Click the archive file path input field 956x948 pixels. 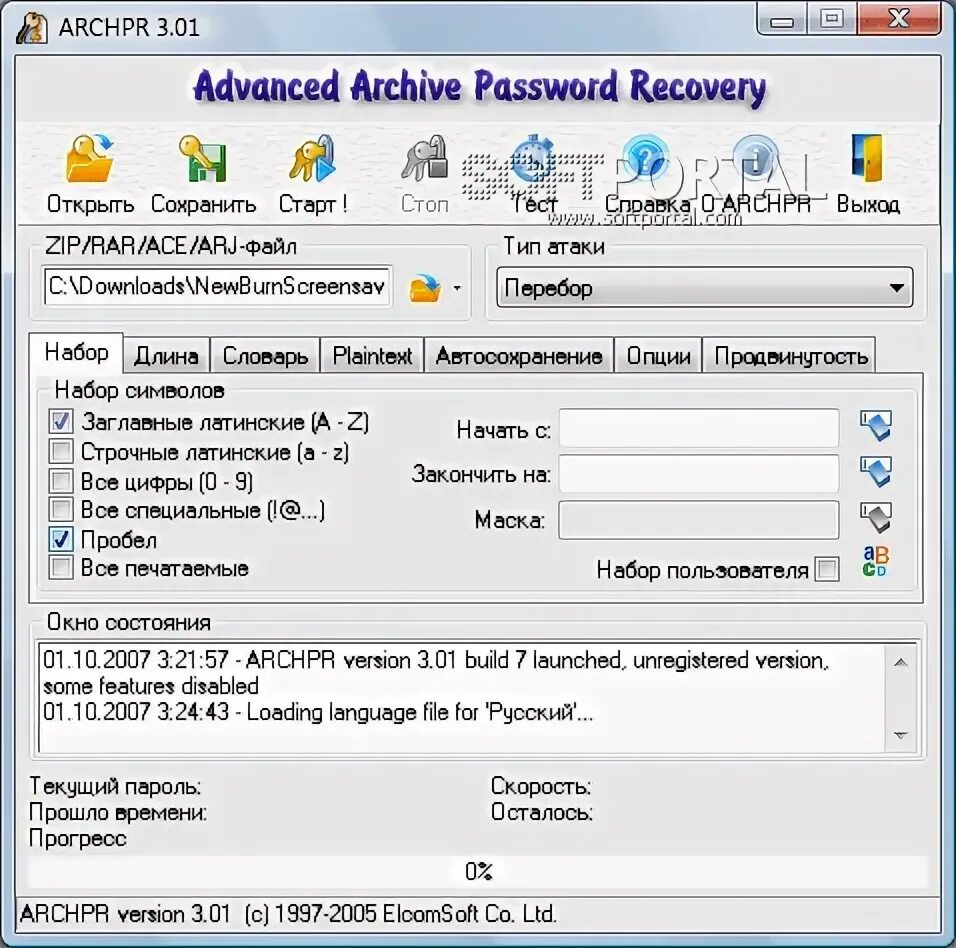click(x=218, y=287)
